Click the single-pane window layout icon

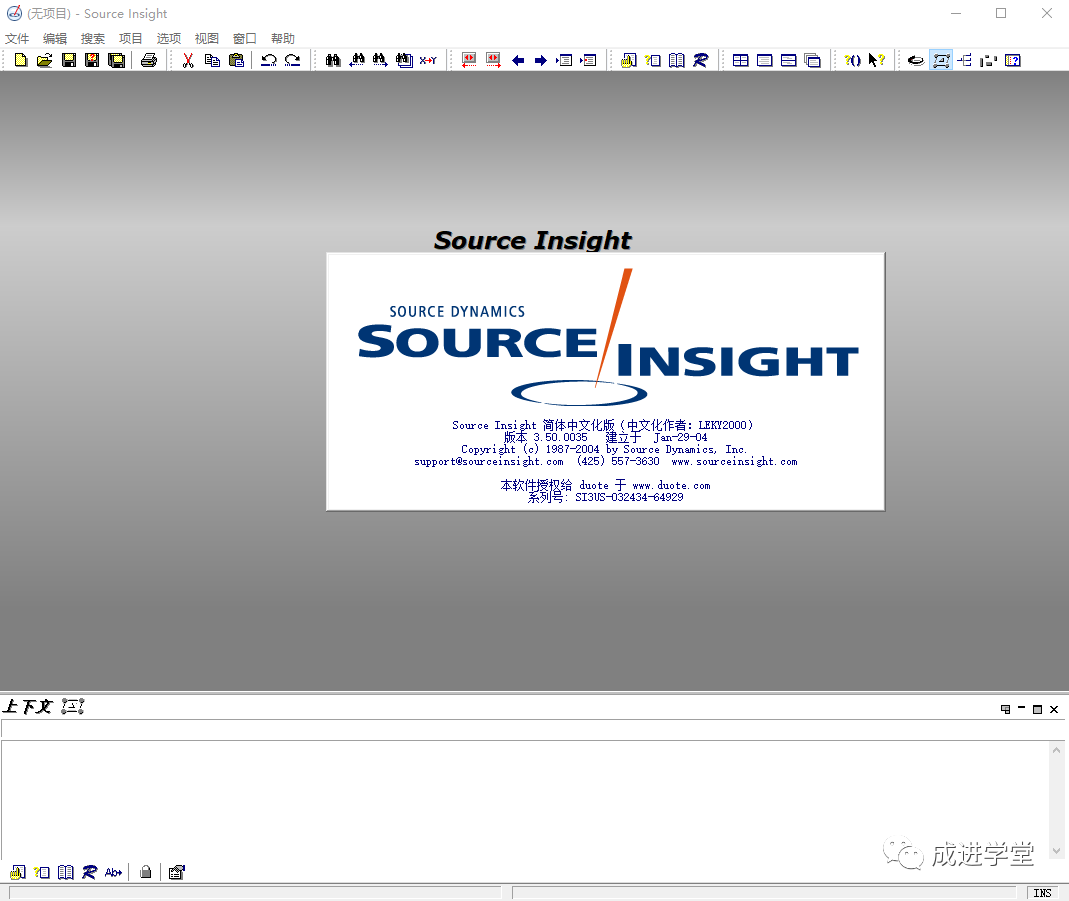(764, 60)
